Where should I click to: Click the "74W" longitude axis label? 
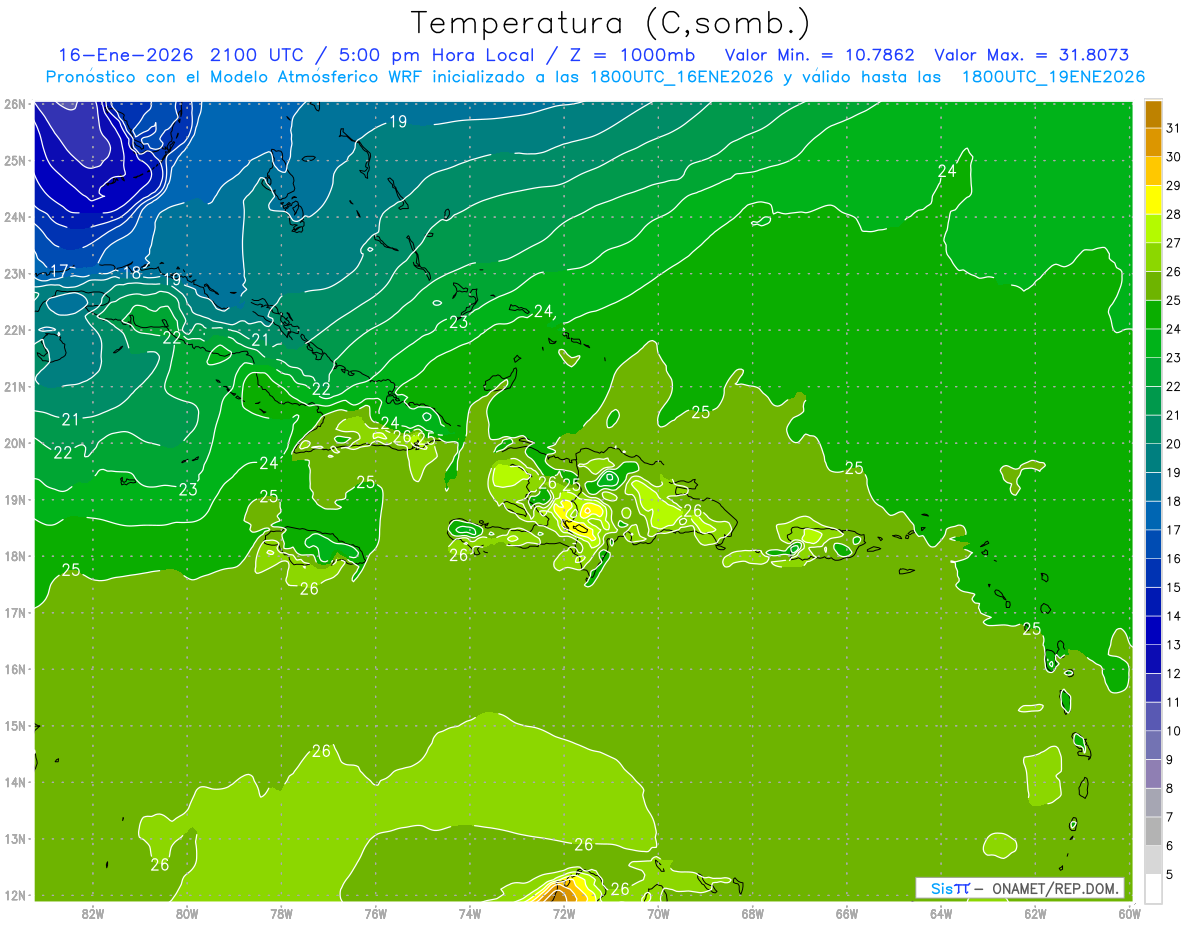click(470, 913)
